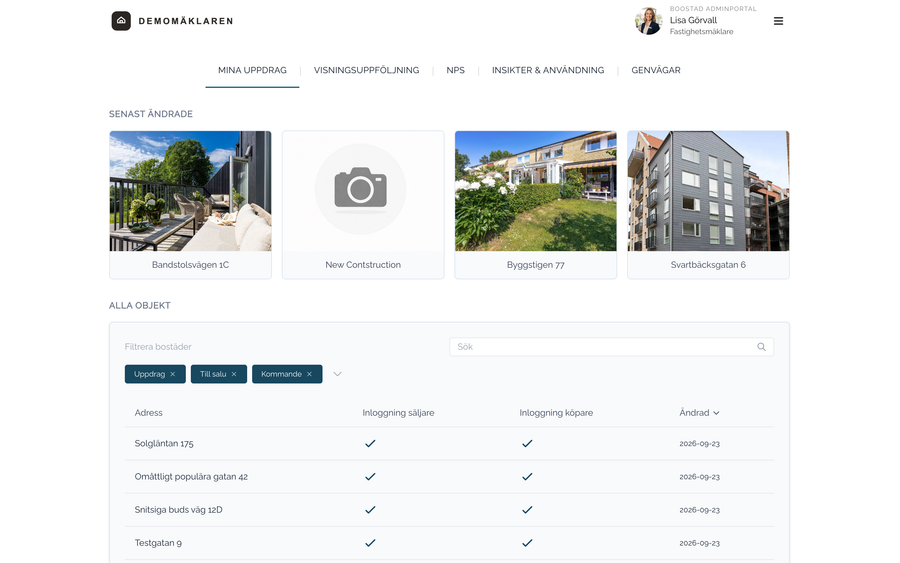Click buyer login checkmark for Solgläntan 175
The height and width of the screenshot is (563, 900).
(x=527, y=443)
